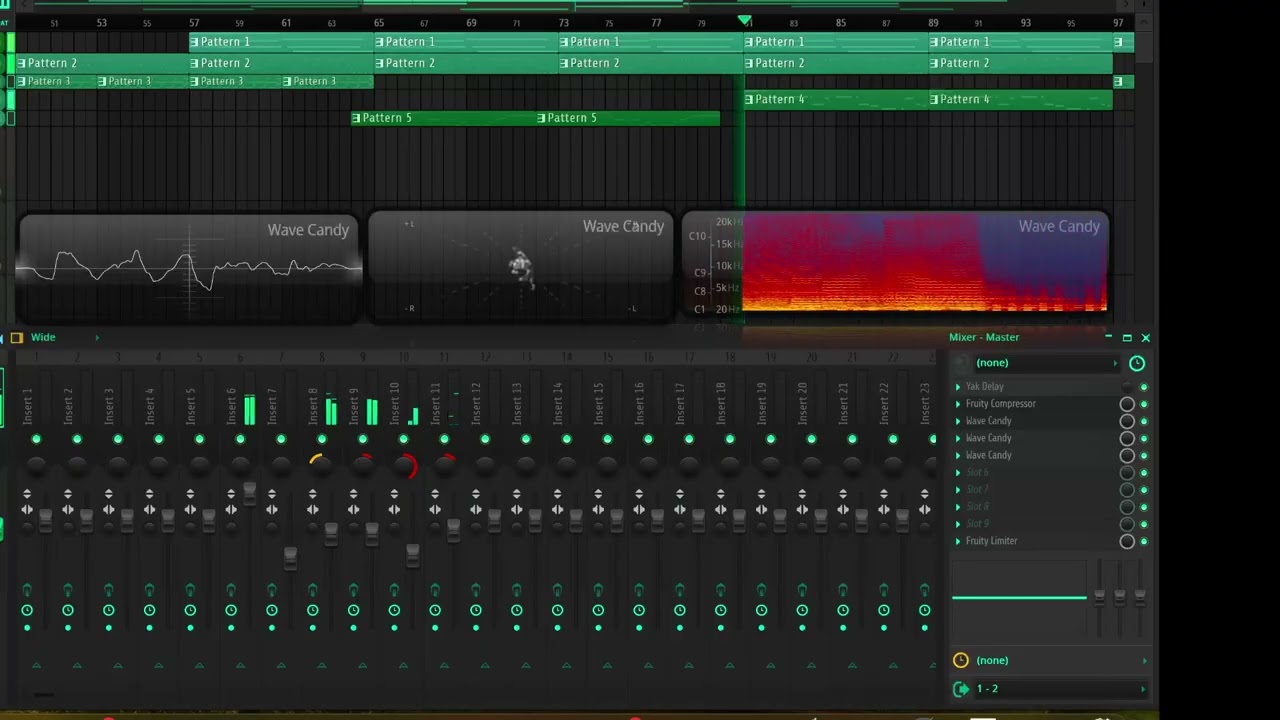This screenshot has width=1280, height=720.
Task: Open latency clock on Insert 21
Action: tap(842, 610)
